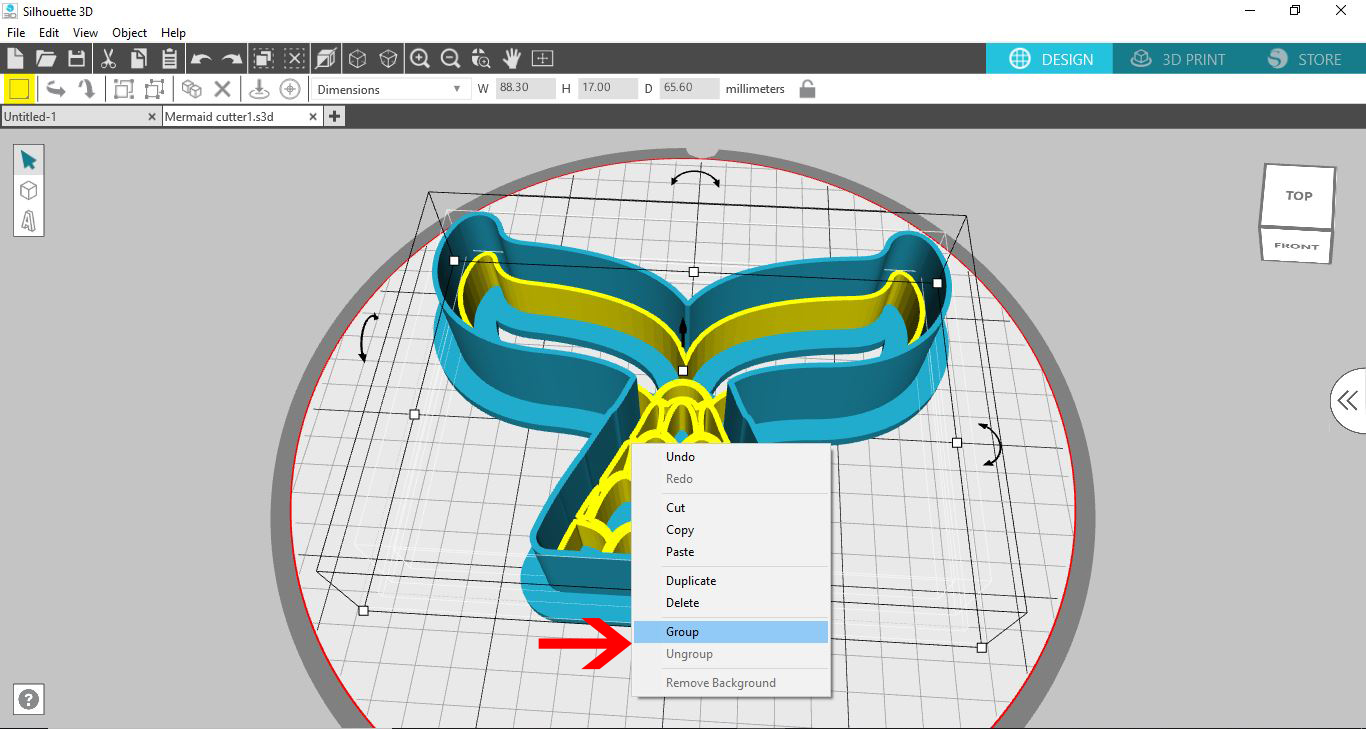
Task: Click the Open file folder icon
Action: (x=46, y=58)
